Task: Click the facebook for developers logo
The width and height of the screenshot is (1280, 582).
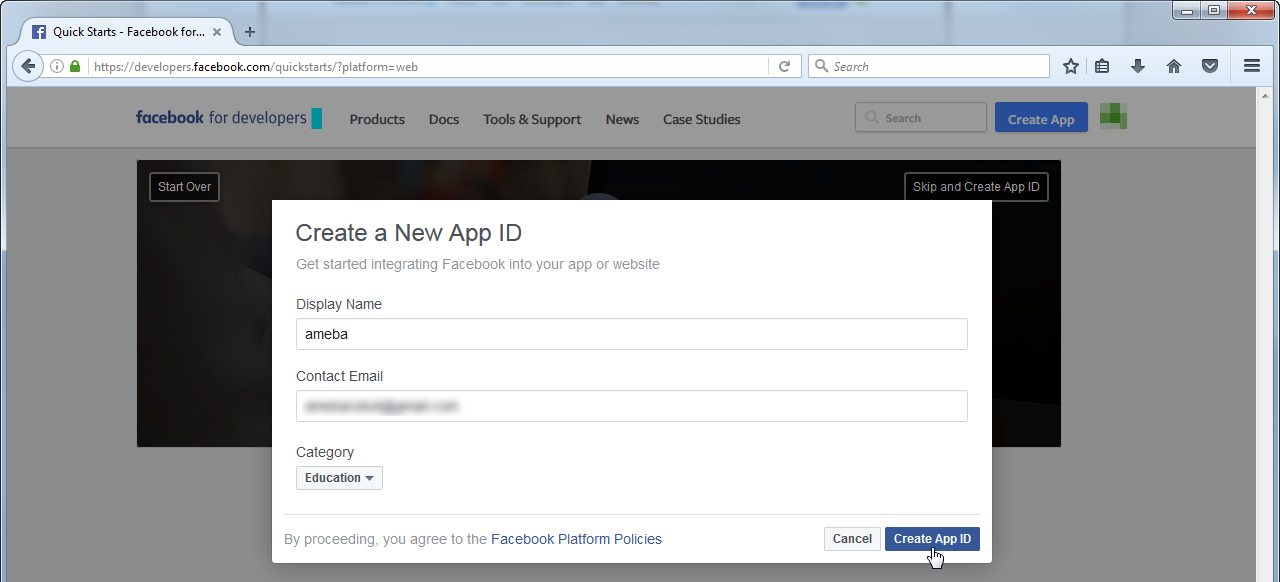Action: pyautogui.click(x=229, y=118)
